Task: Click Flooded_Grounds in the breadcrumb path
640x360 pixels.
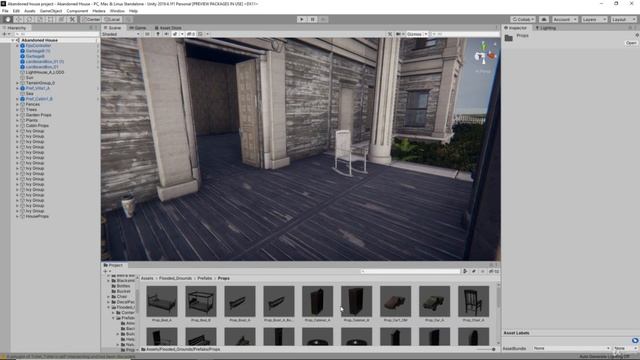Action: [175, 278]
